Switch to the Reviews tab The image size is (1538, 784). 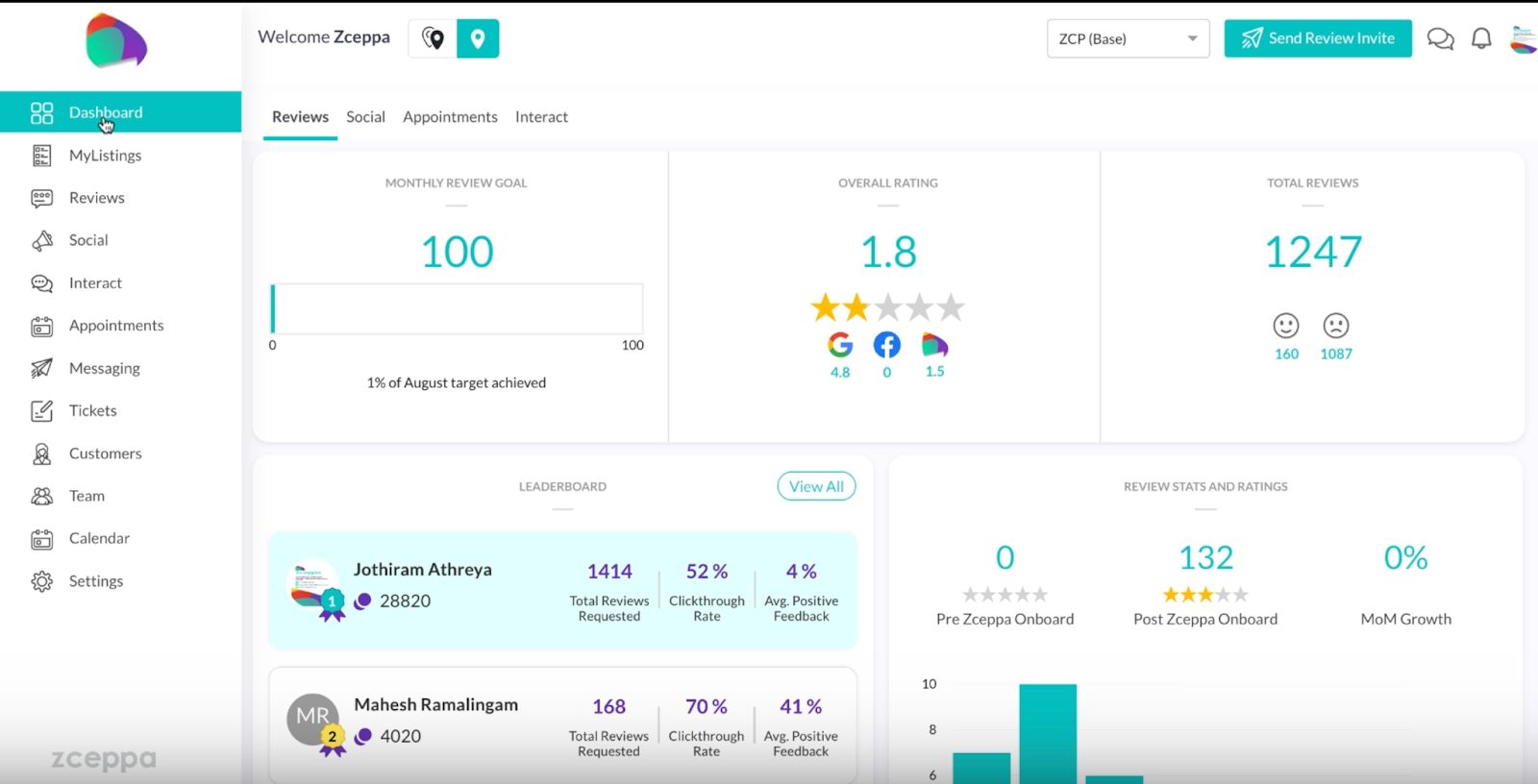point(300,117)
